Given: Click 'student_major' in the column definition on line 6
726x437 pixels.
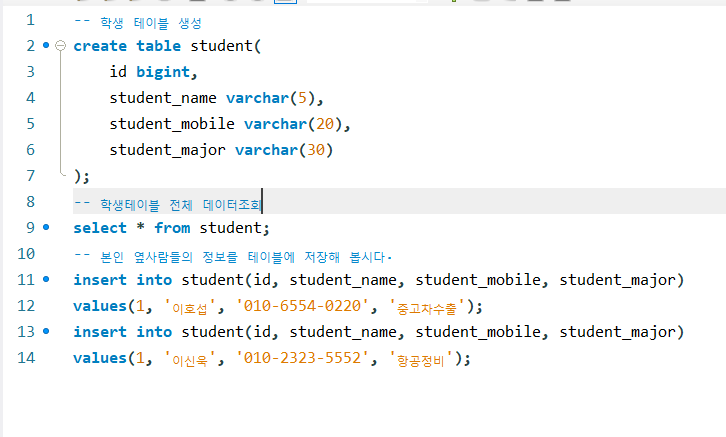Looking at the screenshot, I should [x=167, y=150].
